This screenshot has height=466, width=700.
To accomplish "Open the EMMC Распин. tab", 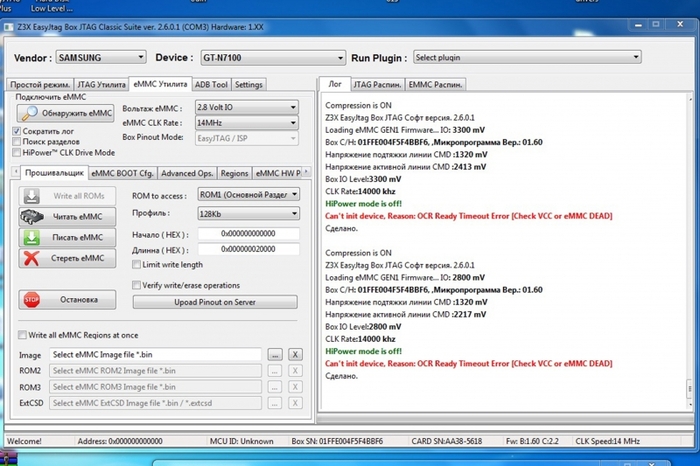I will click(435, 84).
